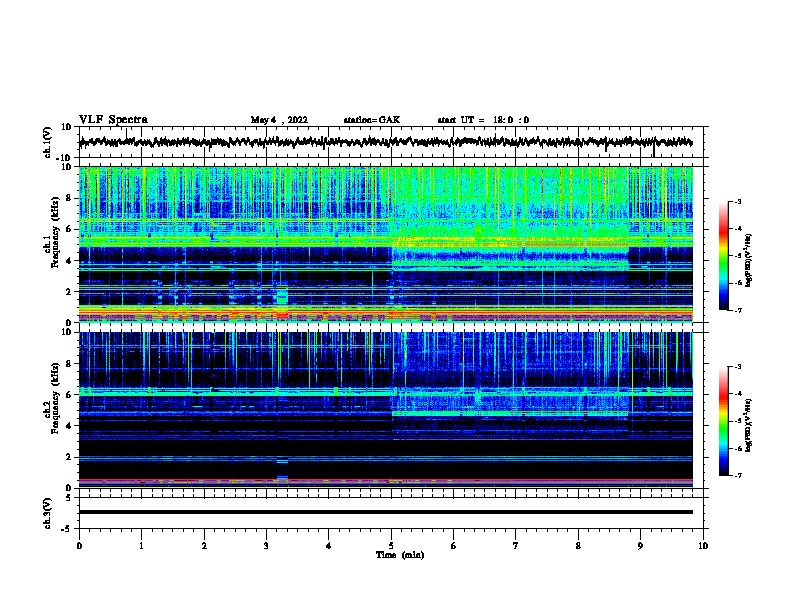The height and width of the screenshot is (612, 792).
Task: Click the ch.2 colorbar 'log(PSD)' unit label
Action: (749, 425)
